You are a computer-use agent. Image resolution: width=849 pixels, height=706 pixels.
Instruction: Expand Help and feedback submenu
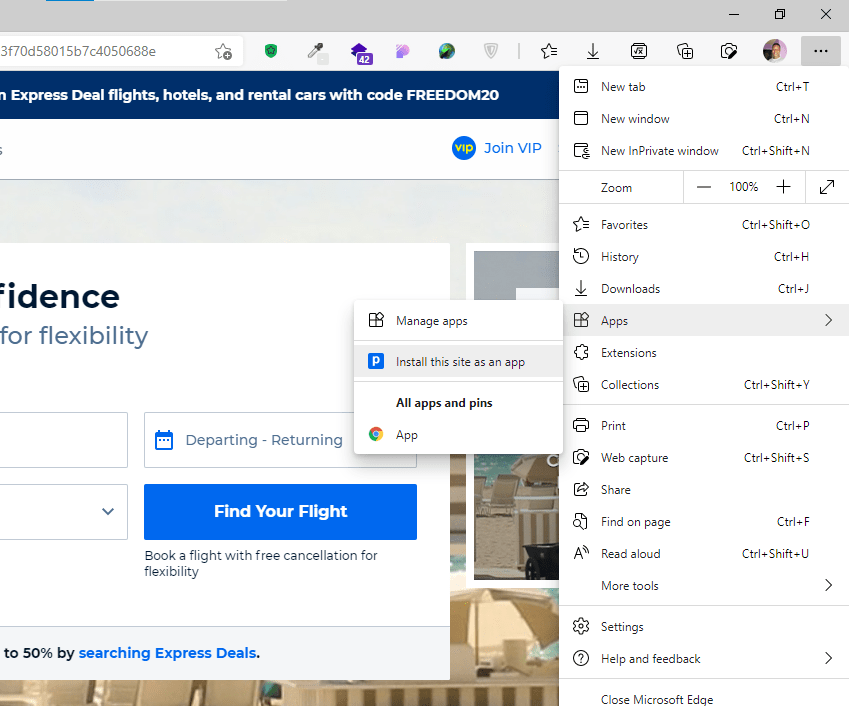tap(704, 658)
